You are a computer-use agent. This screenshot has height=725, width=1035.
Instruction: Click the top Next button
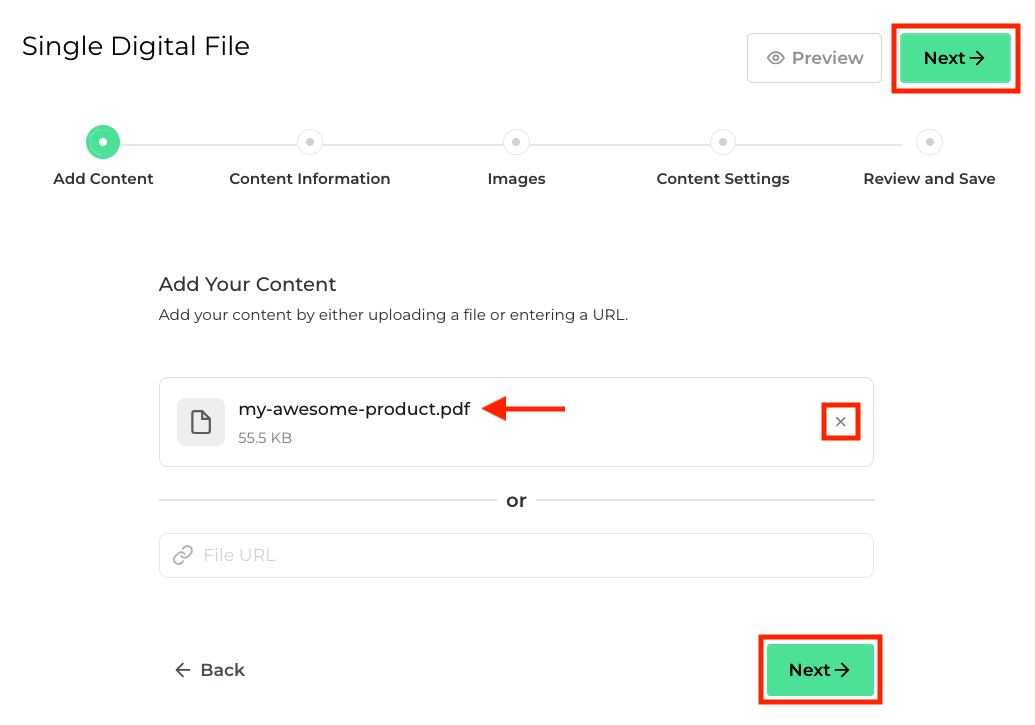pyautogui.click(x=954, y=58)
